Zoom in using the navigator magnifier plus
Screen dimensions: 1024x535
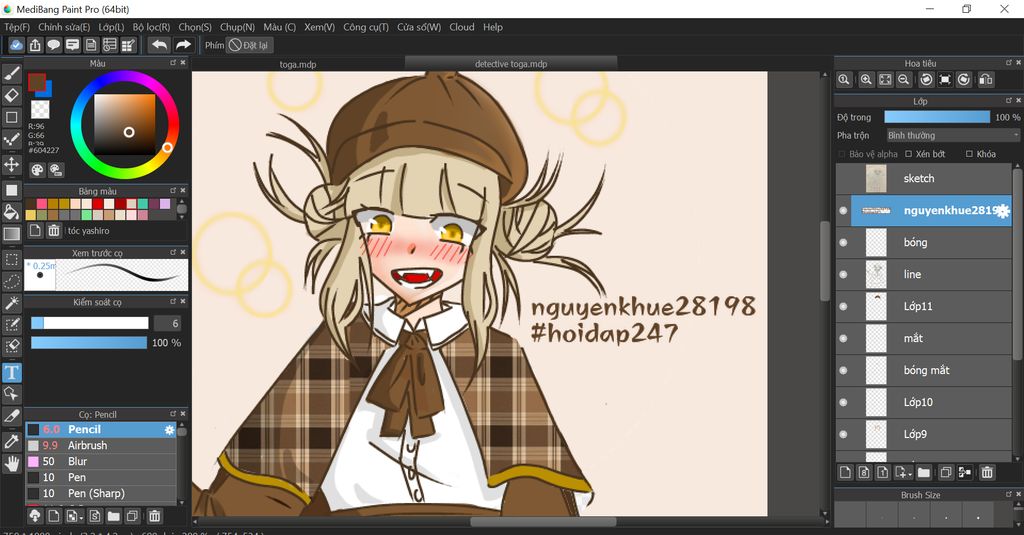[x=866, y=80]
